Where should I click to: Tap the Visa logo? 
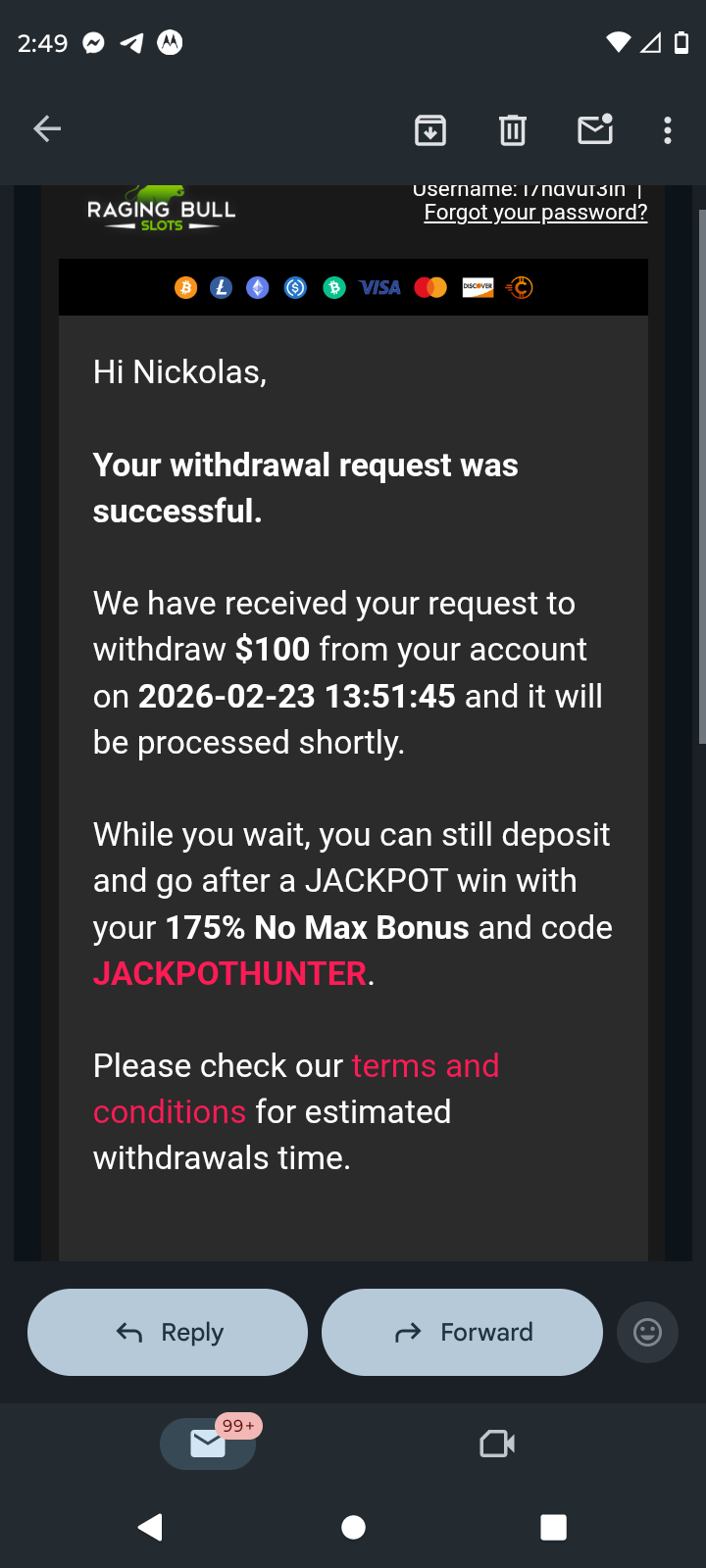[x=379, y=287]
